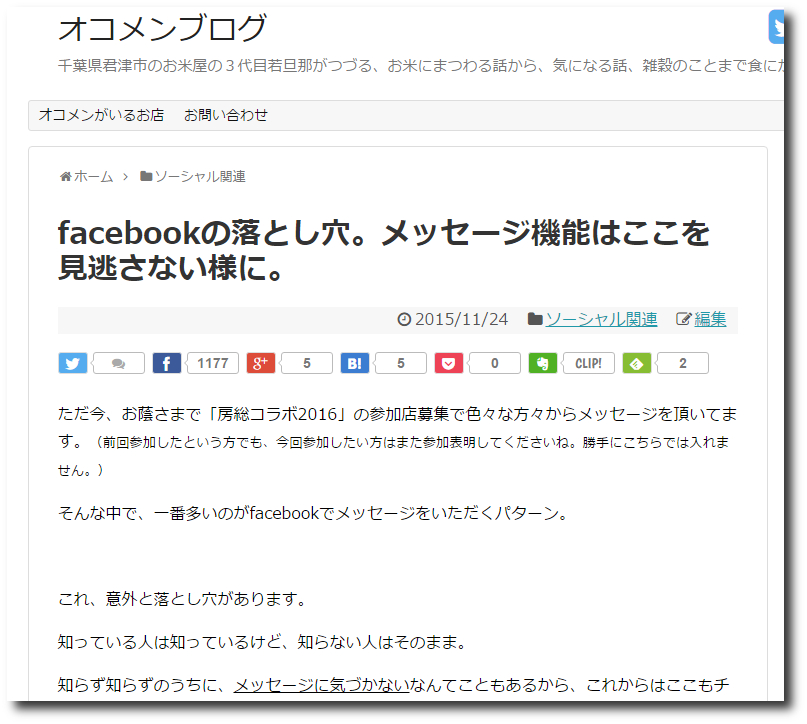Viewport: 807px width, 724px height.
Task: Click Google Plus count balloon showing 5
Action: coord(307,363)
